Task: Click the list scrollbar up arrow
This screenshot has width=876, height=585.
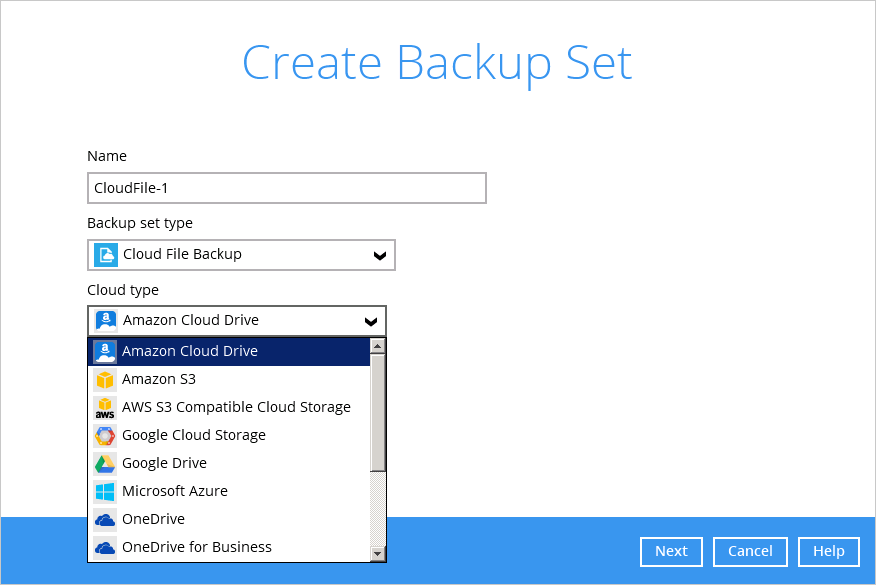Action: click(378, 346)
